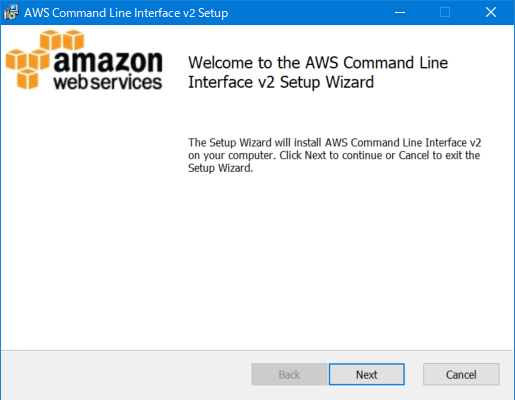515x400 pixels.
Task: Click the 'Welcome to the AWS Command Line' heading
Action: pos(318,63)
